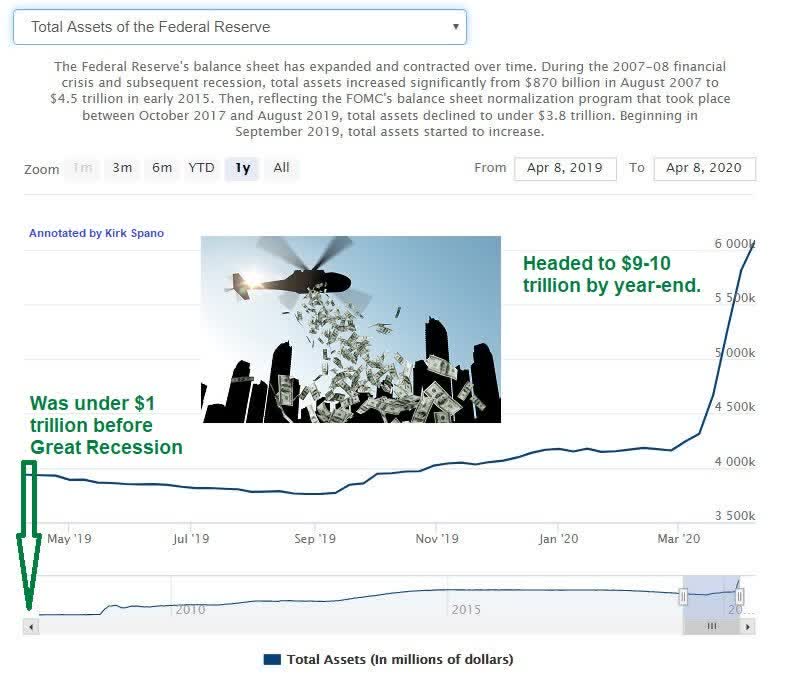Click the dropdown arrow of chart selector
The width and height of the screenshot is (794, 682).
click(x=455, y=27)
